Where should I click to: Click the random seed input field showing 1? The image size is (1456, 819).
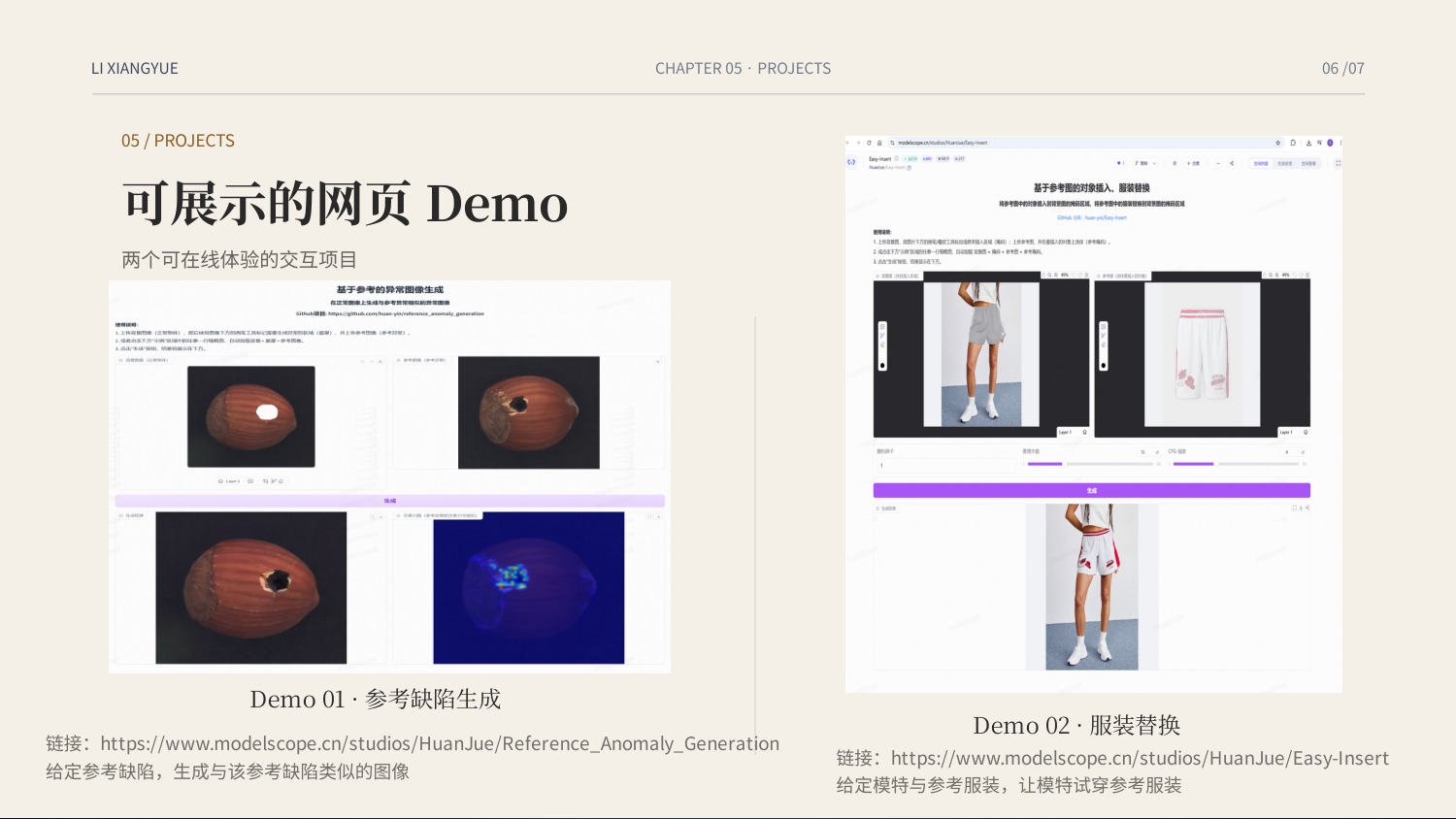(945, 465)
